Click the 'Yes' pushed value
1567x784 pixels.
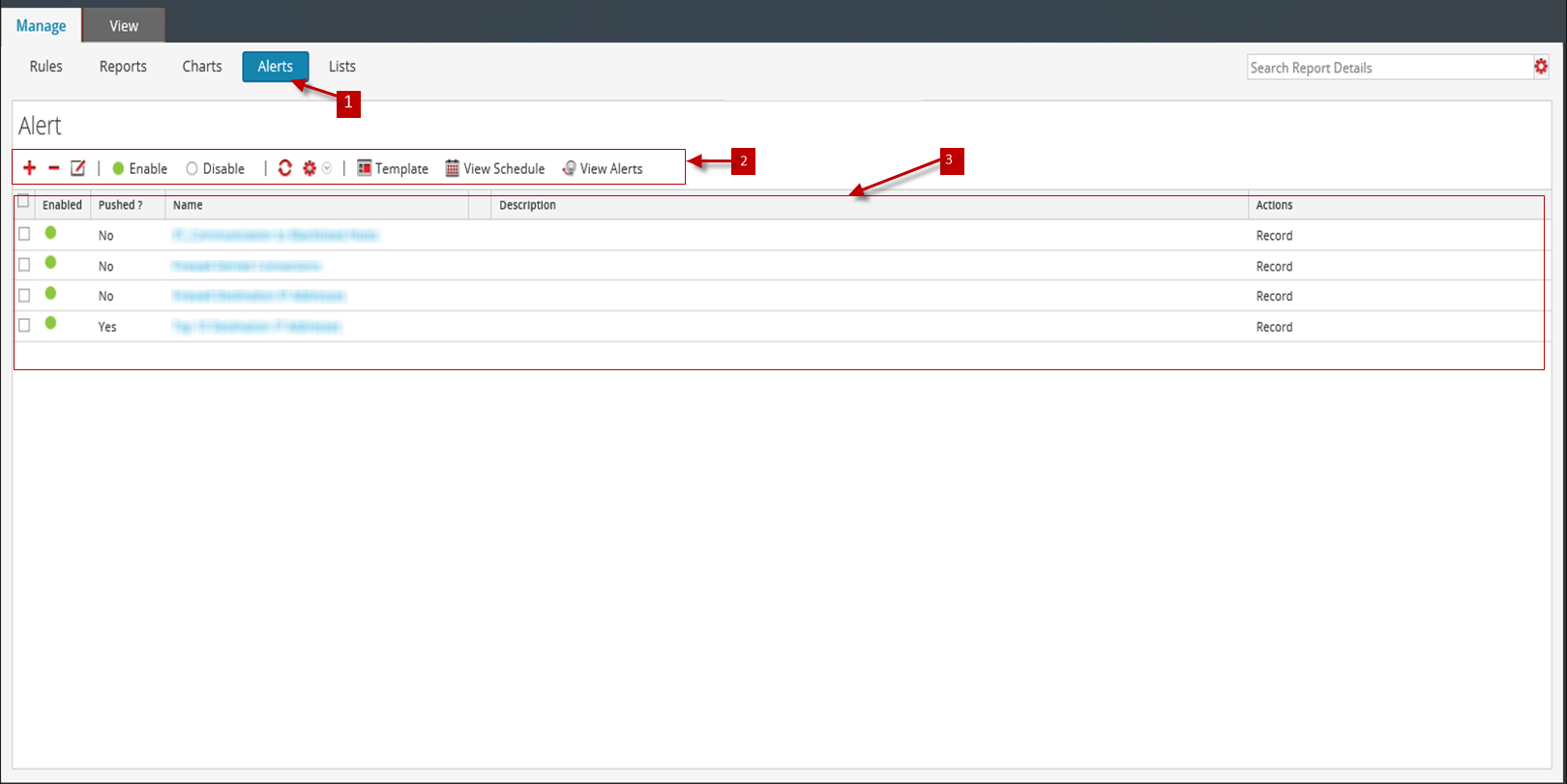107,328
